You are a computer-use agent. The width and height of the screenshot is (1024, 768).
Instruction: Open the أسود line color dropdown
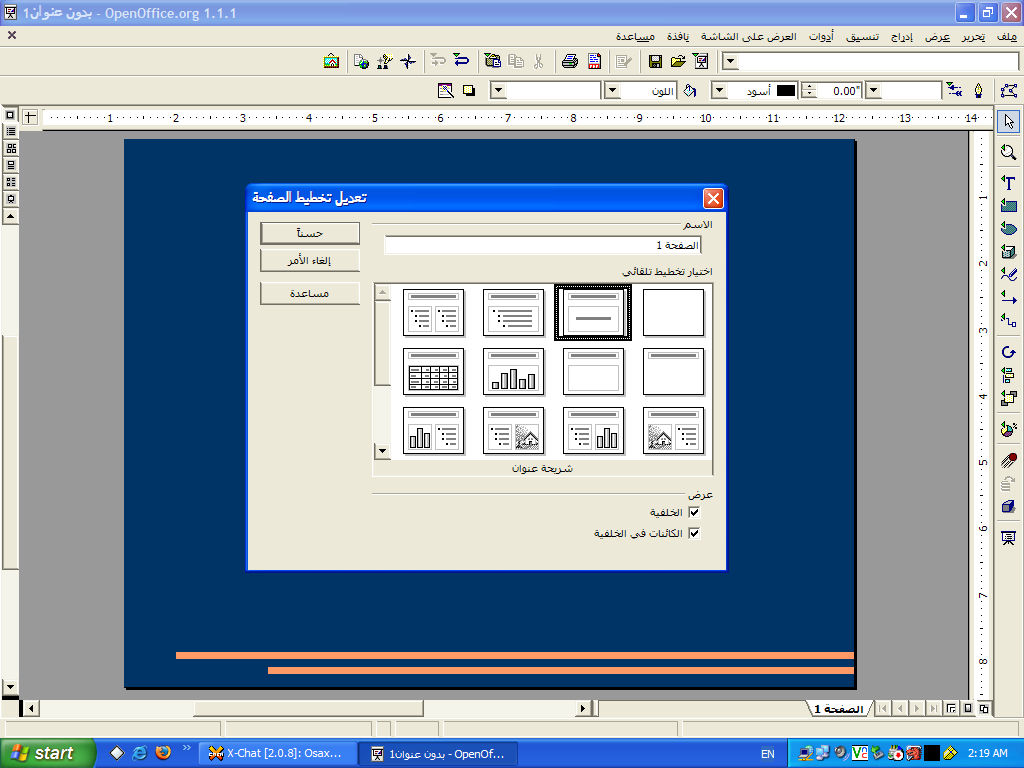[x=719, y=91]
